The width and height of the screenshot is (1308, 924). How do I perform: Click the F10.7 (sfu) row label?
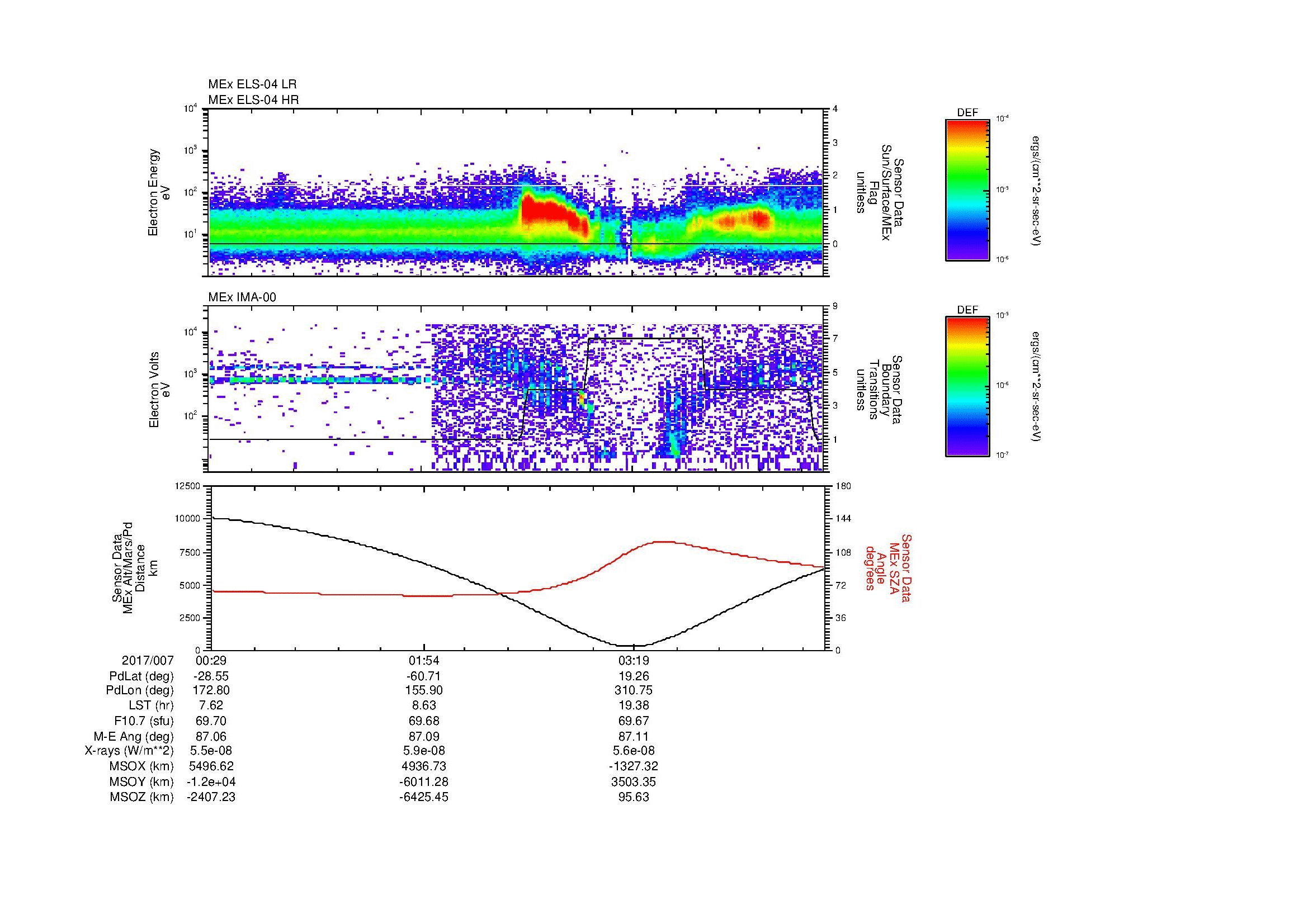pos(144,721)
